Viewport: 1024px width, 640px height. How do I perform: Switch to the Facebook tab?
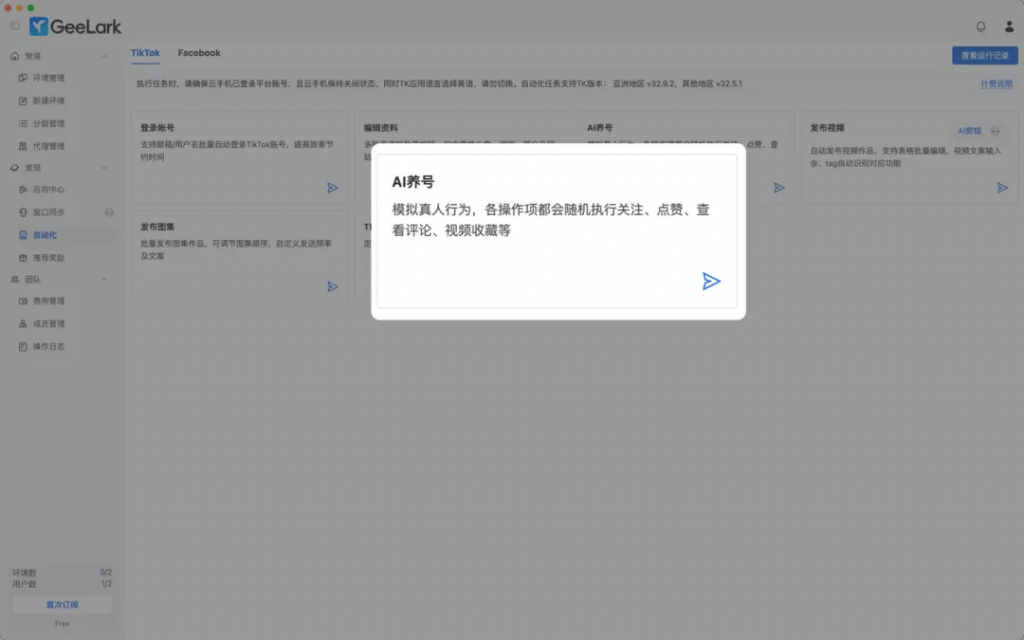pos(199,53)
